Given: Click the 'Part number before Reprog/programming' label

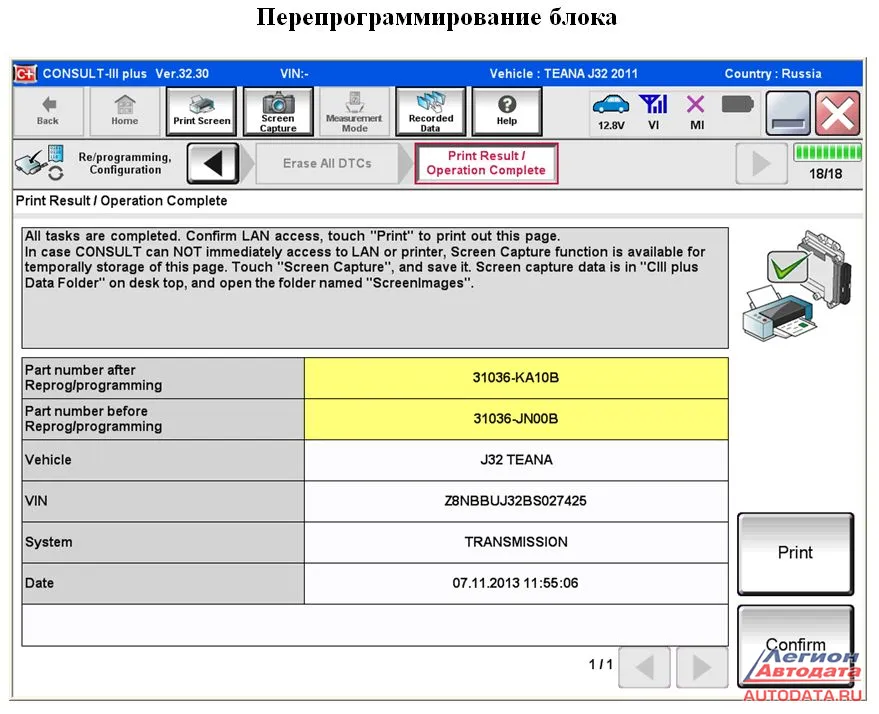Looking at the screenshot, I should pyautogui.click(x=94, y=419).
